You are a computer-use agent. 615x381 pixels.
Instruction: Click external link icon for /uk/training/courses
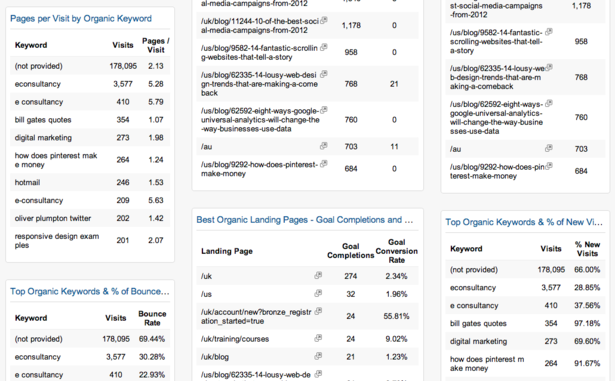(x=318, y=338)
